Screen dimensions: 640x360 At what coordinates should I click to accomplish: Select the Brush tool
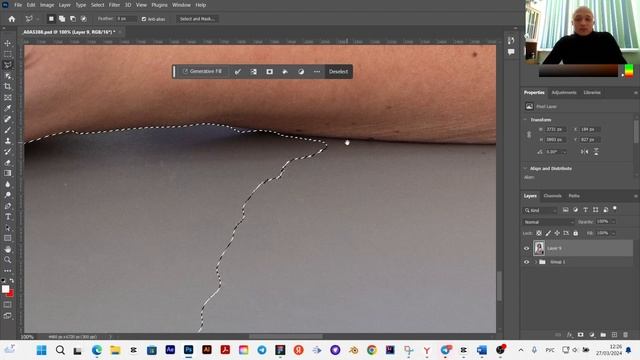[x=7, y=130]
